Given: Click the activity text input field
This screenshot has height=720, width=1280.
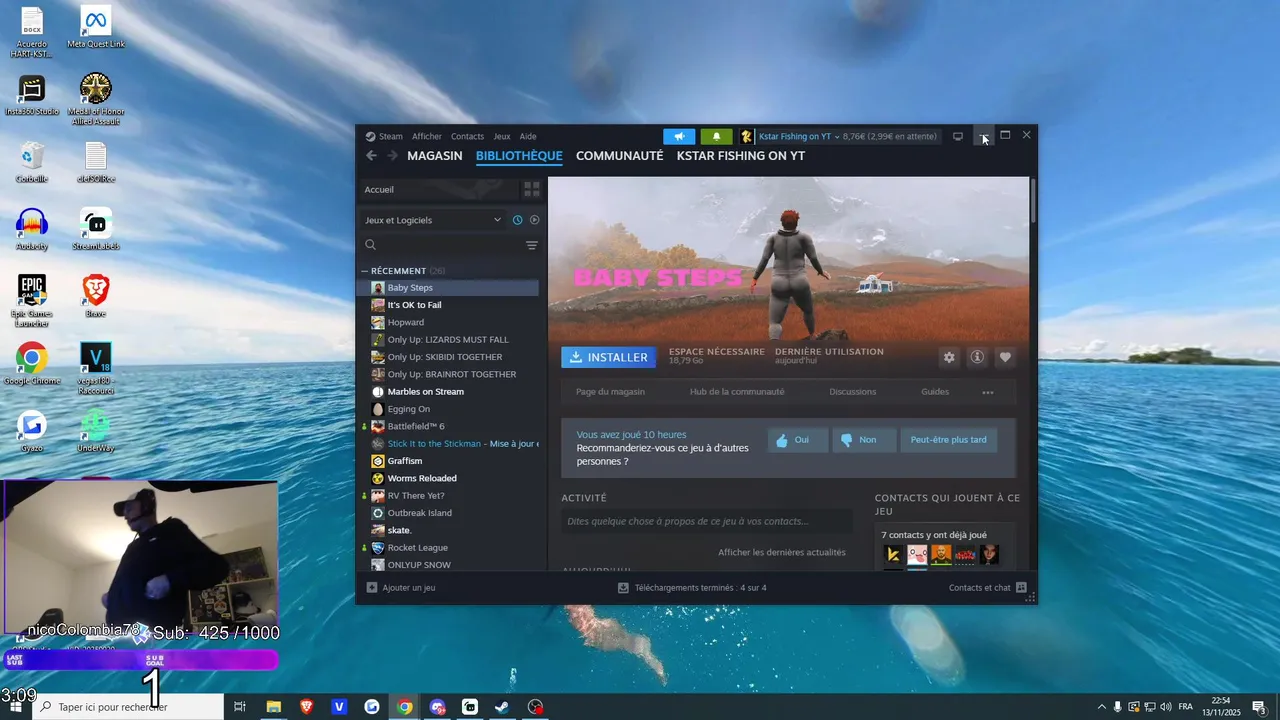Looking at the screenshot, I should 707,521.
